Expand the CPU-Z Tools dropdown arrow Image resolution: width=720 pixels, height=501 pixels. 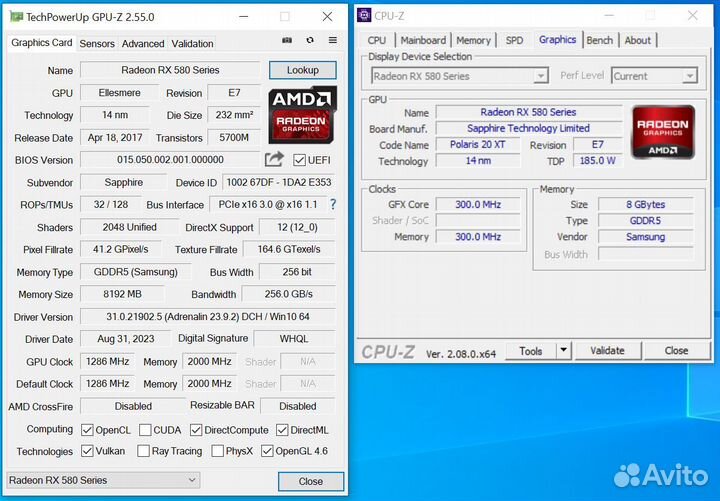pyautogui.click(x=563, y=351)
